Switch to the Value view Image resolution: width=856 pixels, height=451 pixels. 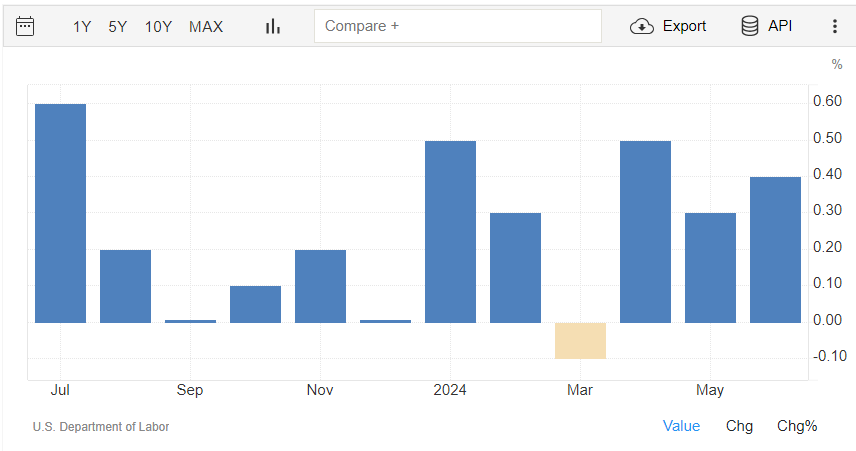pos(681,426)
